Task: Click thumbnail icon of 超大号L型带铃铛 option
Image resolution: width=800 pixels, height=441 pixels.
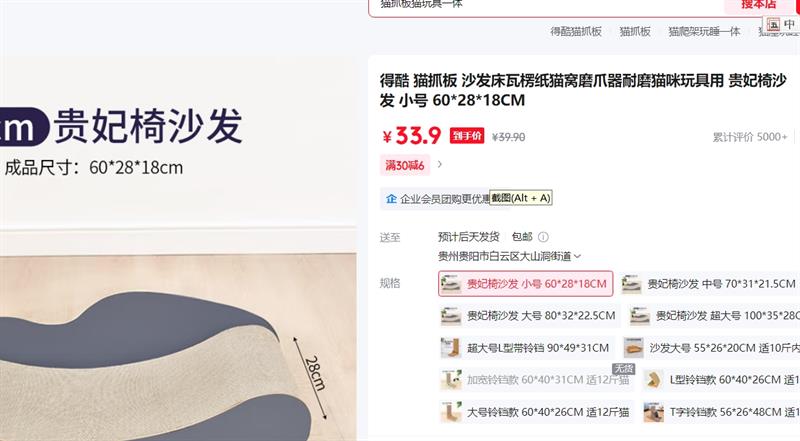Action: [451, 348]
